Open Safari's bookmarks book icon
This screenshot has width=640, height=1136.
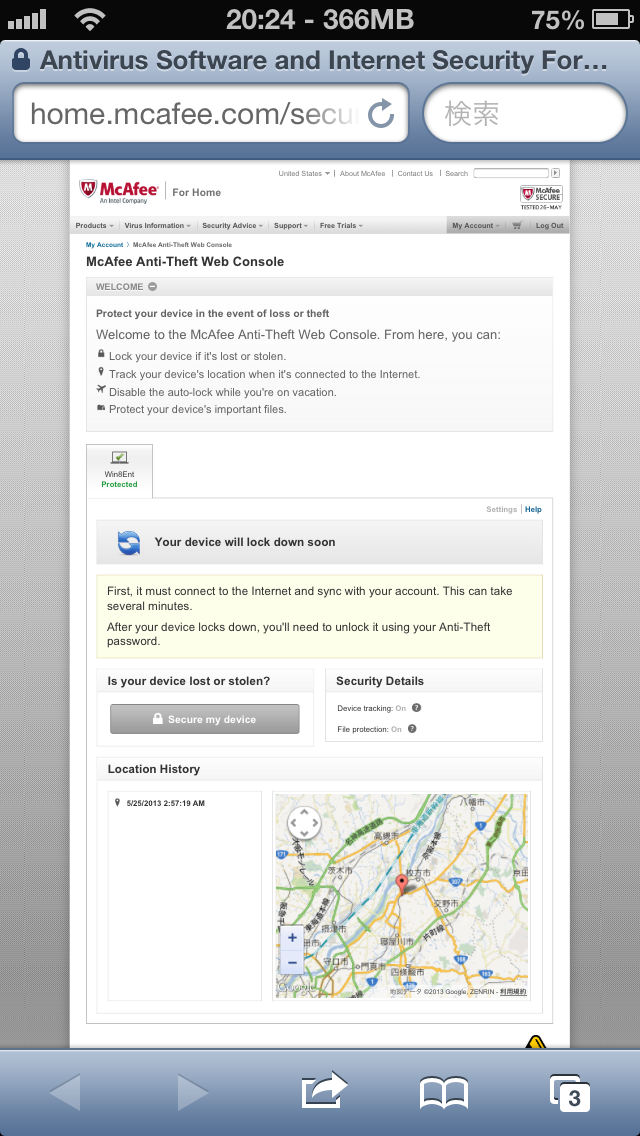[x=444, y=1093]
